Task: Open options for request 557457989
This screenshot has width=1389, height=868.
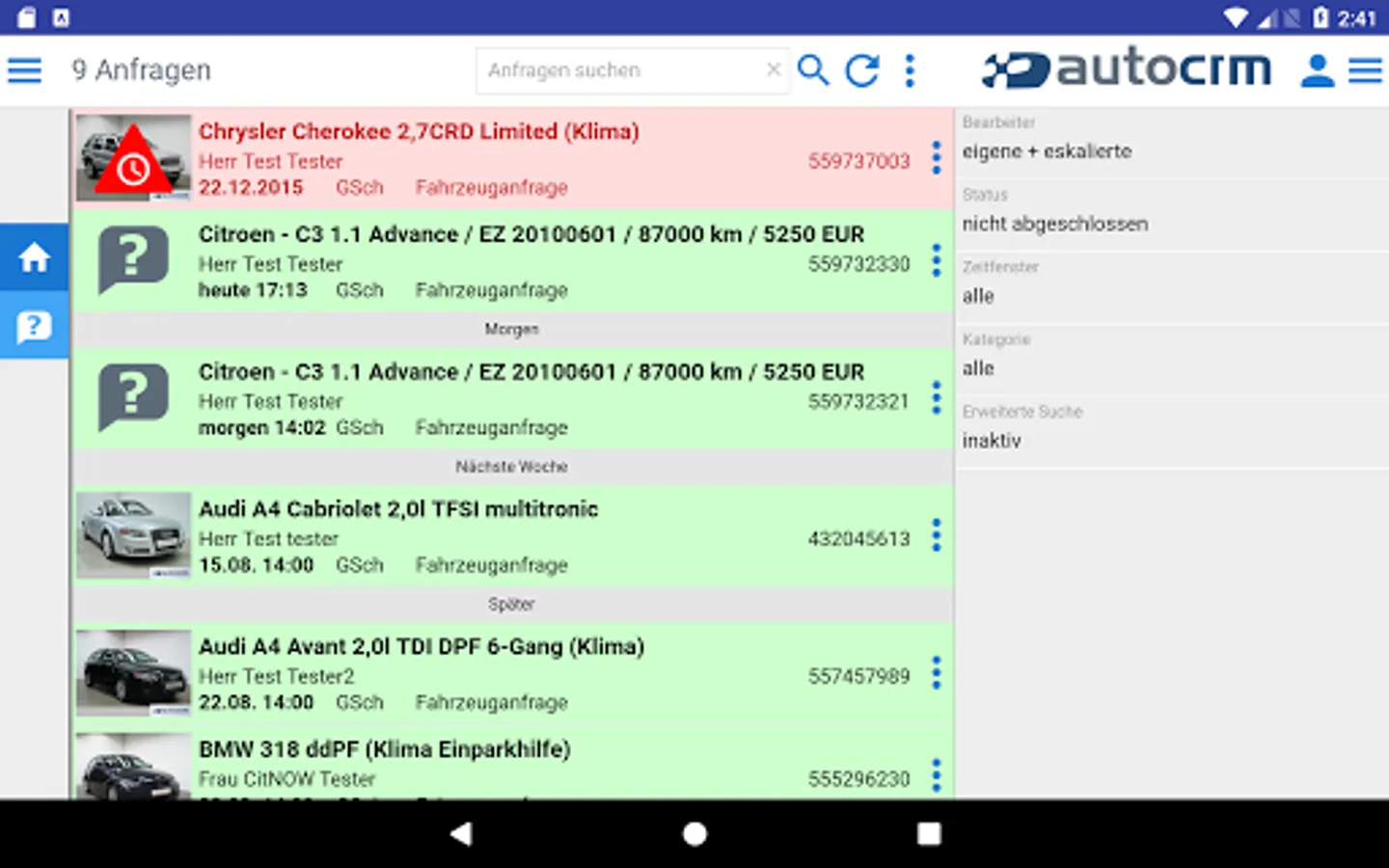Action: click(936, 673)
